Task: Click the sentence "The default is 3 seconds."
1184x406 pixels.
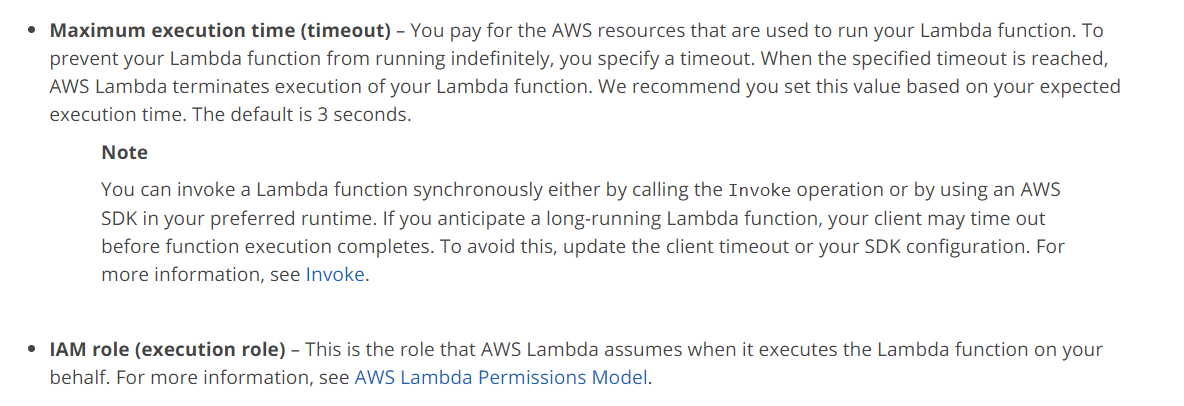Action: (x=301, y=114)
